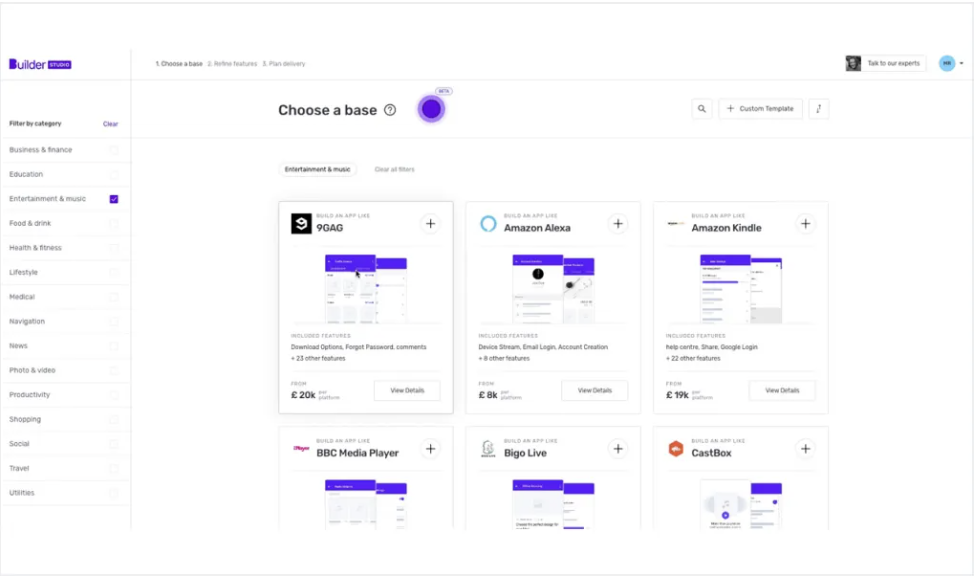Click the purple beta assistant circle

[x=431, y=109]
